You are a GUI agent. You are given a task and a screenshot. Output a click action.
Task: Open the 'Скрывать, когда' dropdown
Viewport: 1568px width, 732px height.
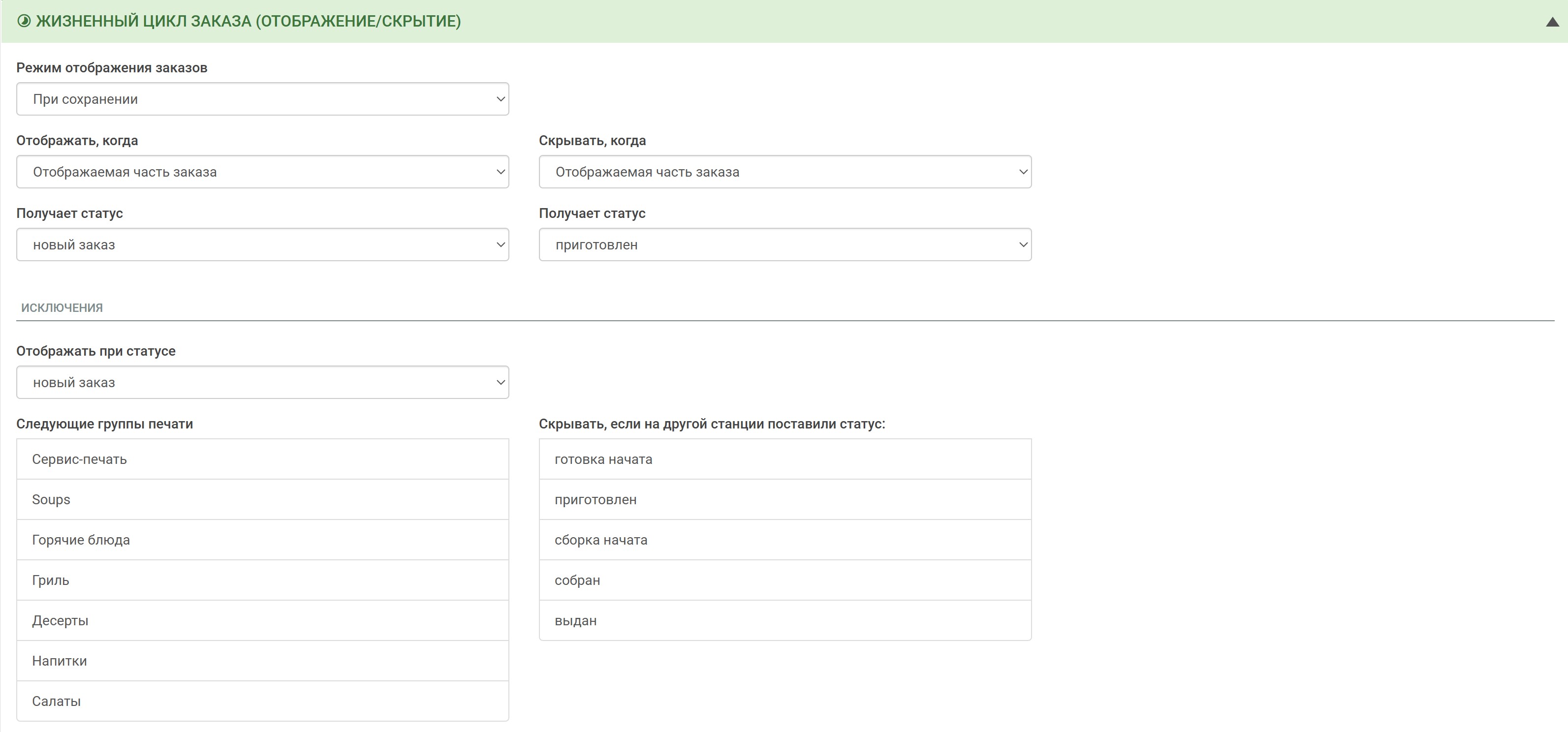tap(784, 172)
